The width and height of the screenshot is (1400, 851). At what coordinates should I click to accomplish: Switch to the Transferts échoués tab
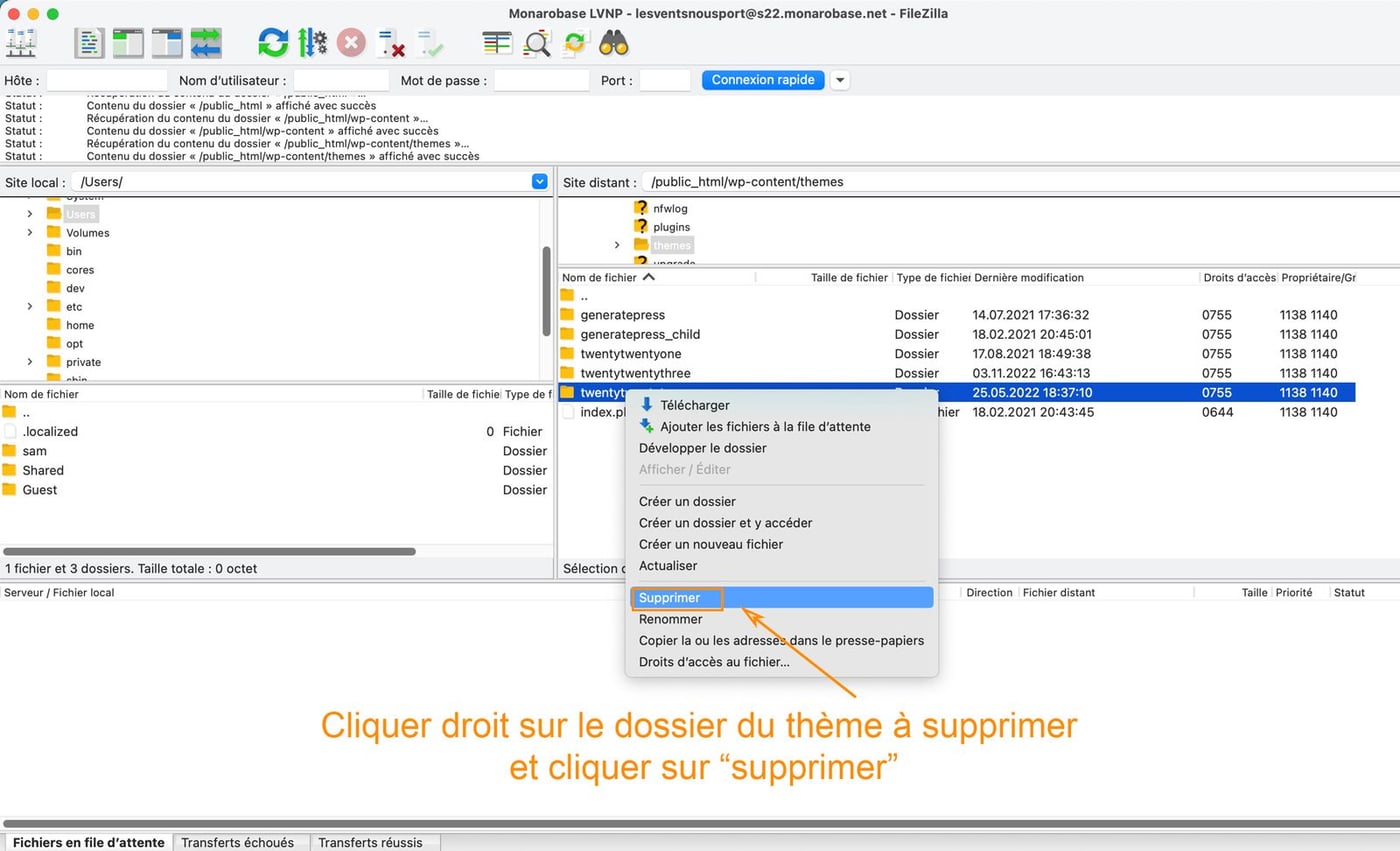[241, 842]
